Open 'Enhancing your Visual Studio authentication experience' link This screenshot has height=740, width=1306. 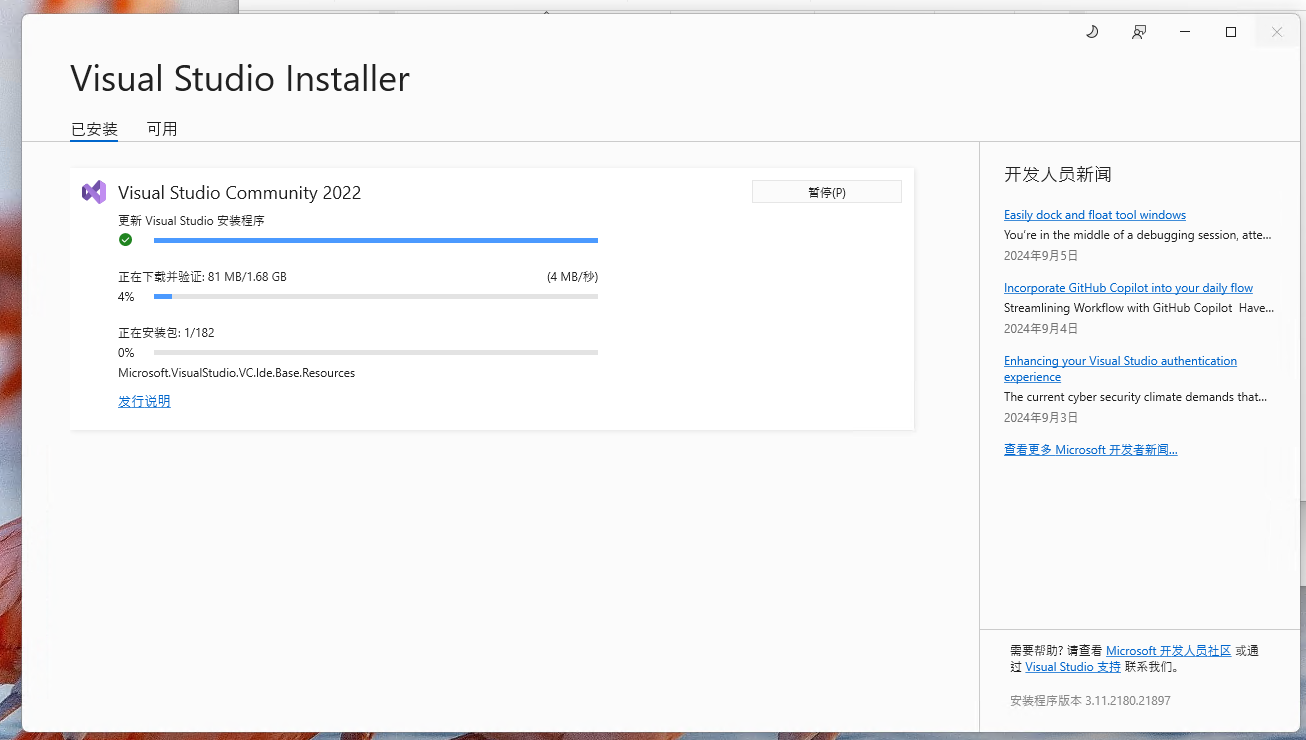pos(1120,369)
